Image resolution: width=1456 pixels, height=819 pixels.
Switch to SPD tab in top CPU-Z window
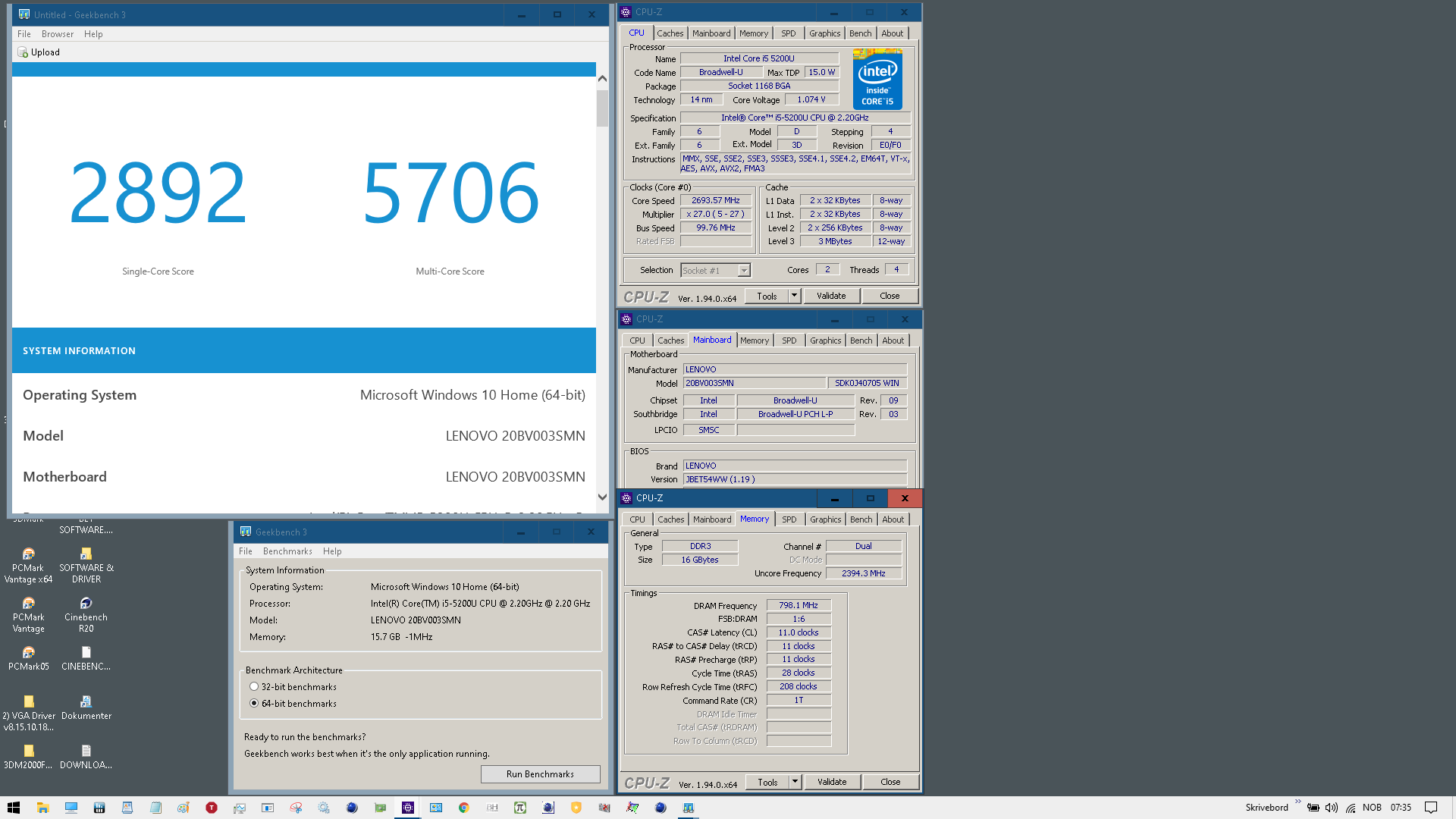[789, 33]
